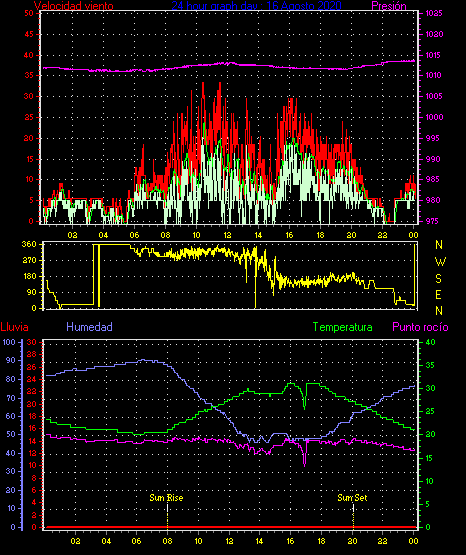
Task: Click red 45 on wind speed axis
Action: [29, 34]
